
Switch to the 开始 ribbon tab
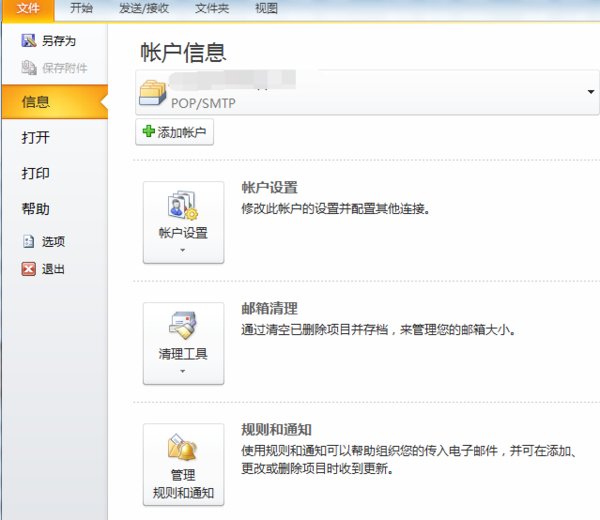click(x=81, y=8)
